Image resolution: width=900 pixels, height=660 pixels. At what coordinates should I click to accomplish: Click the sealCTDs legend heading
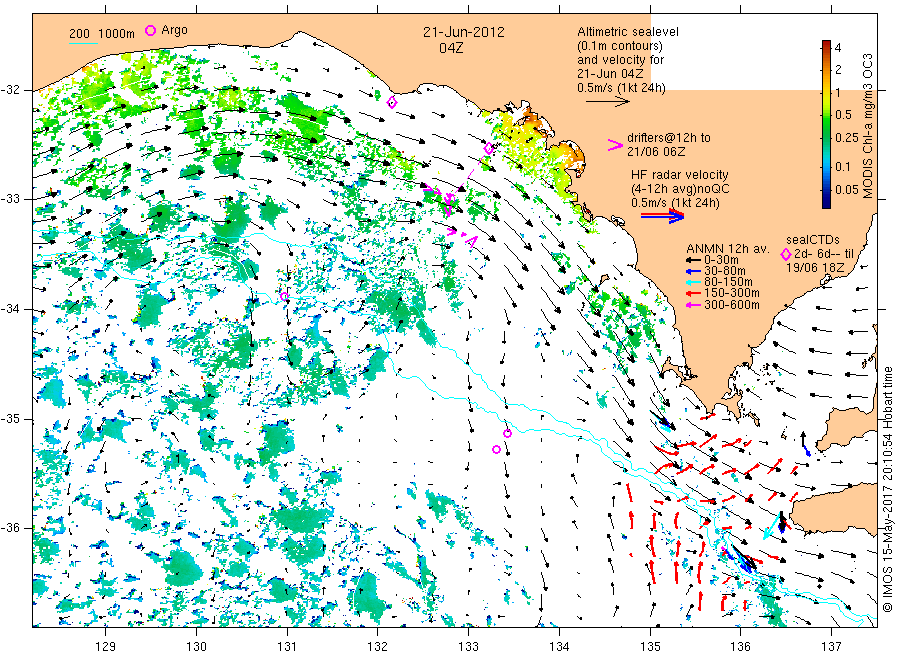(x=813, y=240)
